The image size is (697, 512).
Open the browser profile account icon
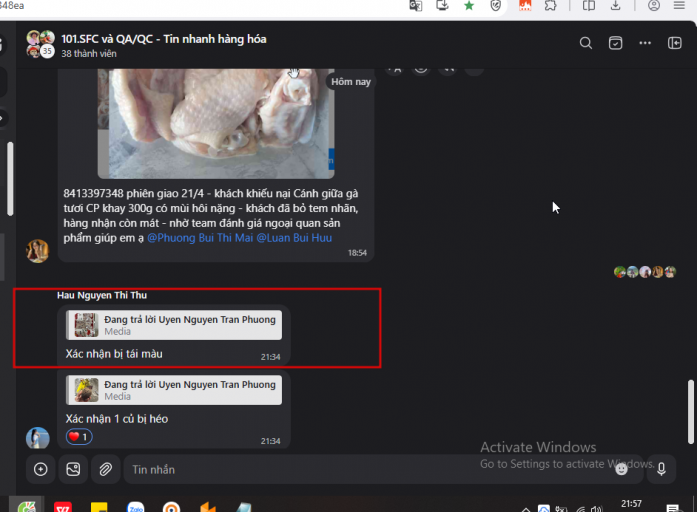pyautogui.click(x=653, y=6)
